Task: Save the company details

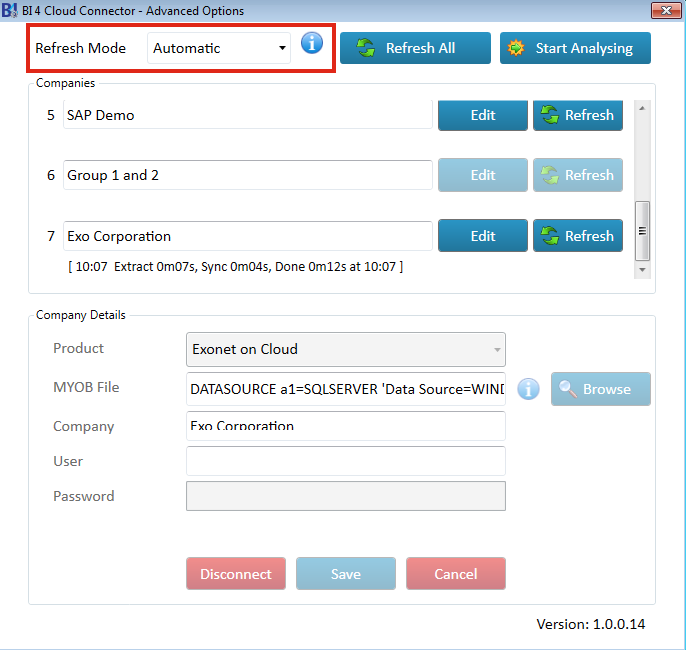Action: 346,573
